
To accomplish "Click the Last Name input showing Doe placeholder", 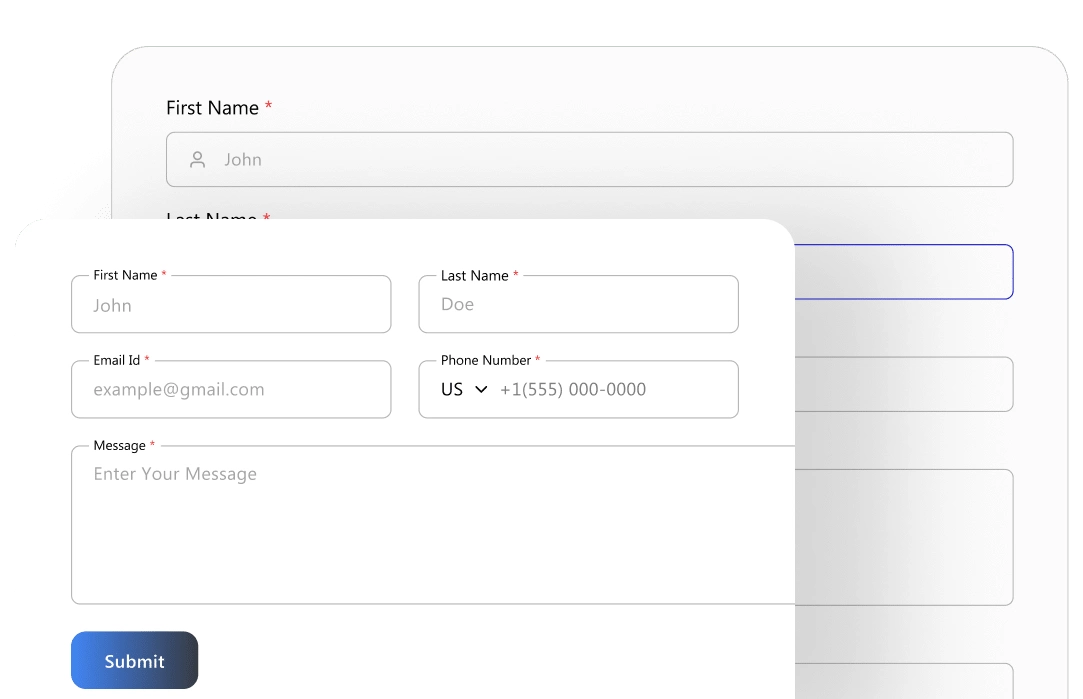I will pyautogui.click(x=578, y=304).
